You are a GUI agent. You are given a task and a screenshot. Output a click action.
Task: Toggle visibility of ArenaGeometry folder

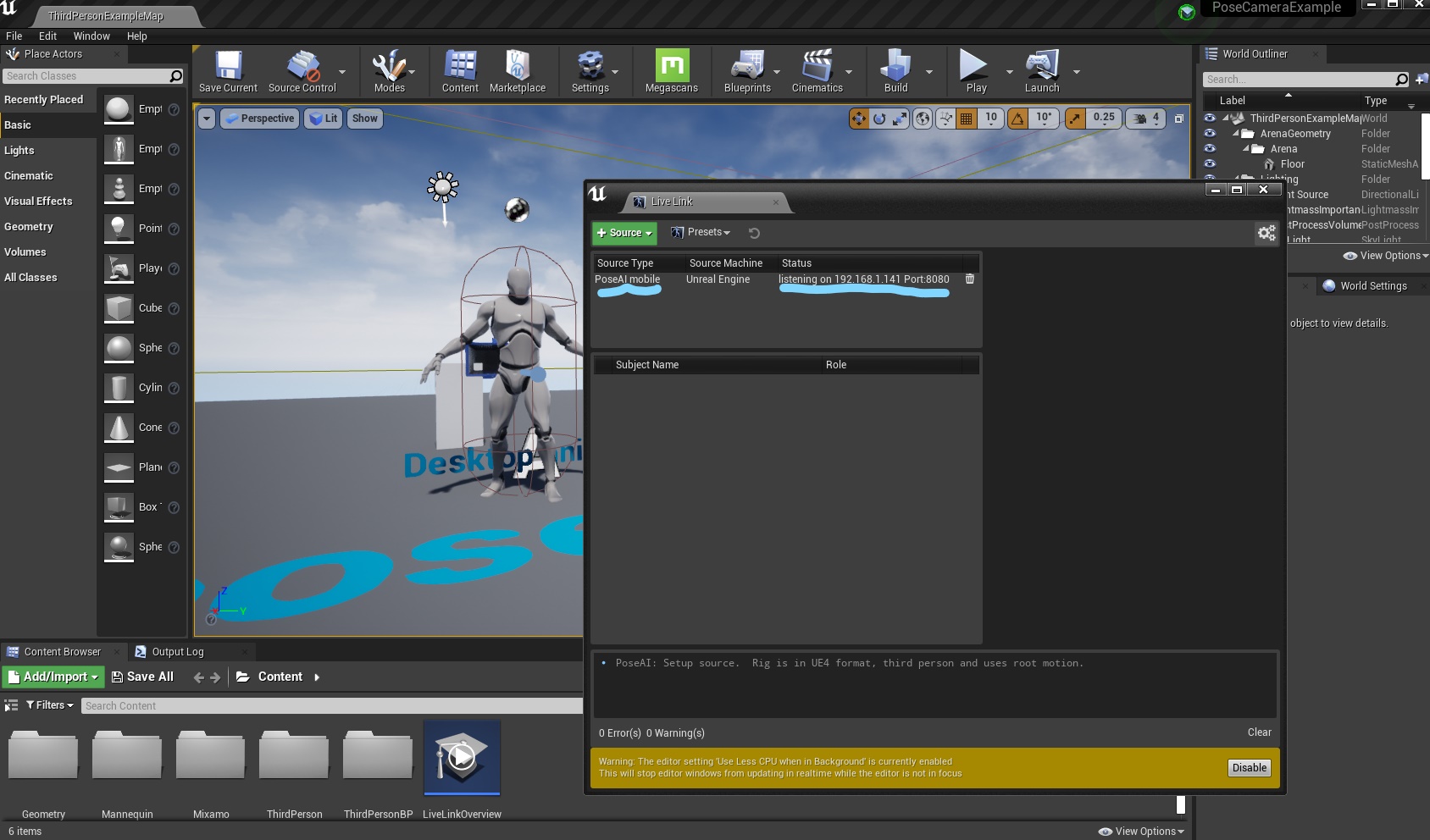1209,133
